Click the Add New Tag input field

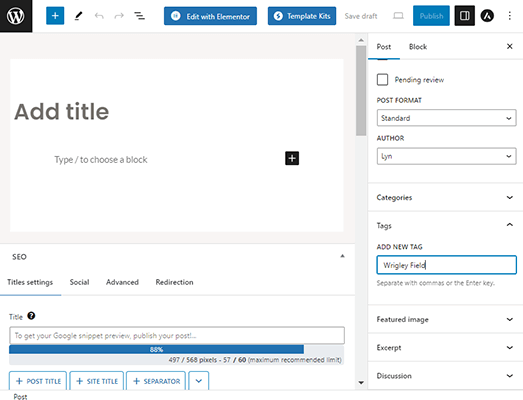[x=446, y=265]
